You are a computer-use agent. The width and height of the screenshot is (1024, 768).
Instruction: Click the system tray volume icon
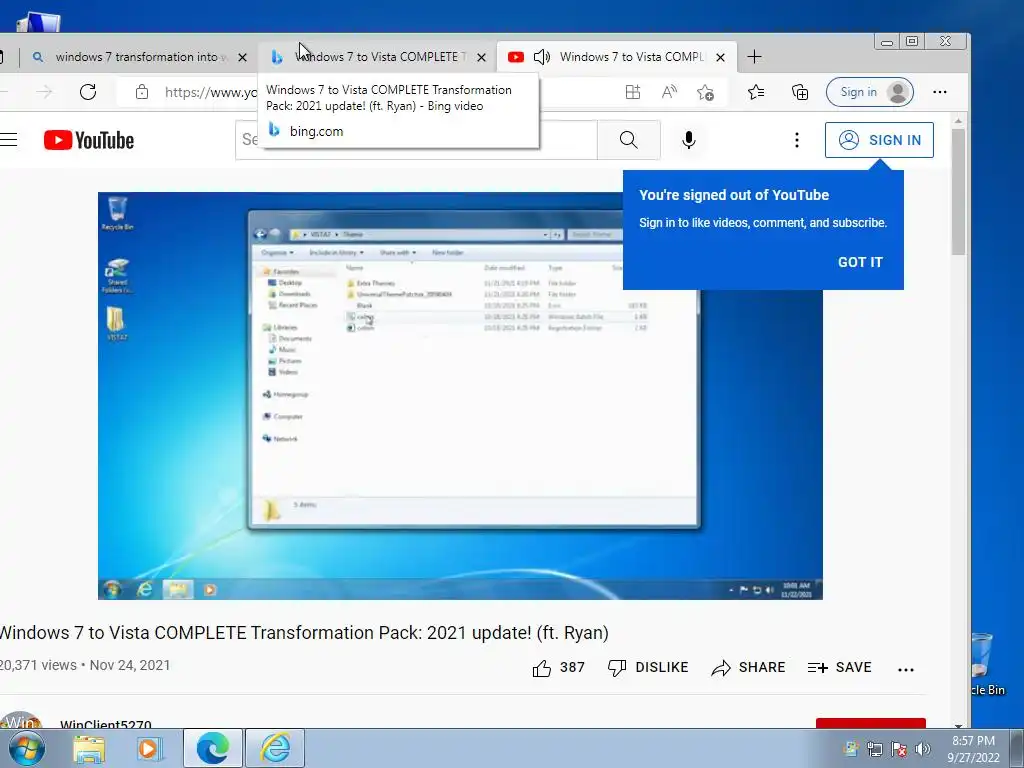[923, 749]
